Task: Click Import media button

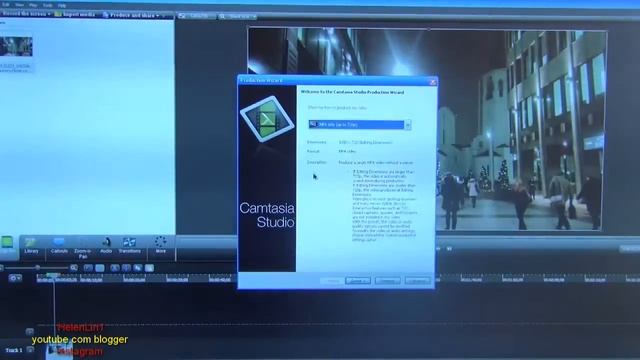Action: pos(75,14)
